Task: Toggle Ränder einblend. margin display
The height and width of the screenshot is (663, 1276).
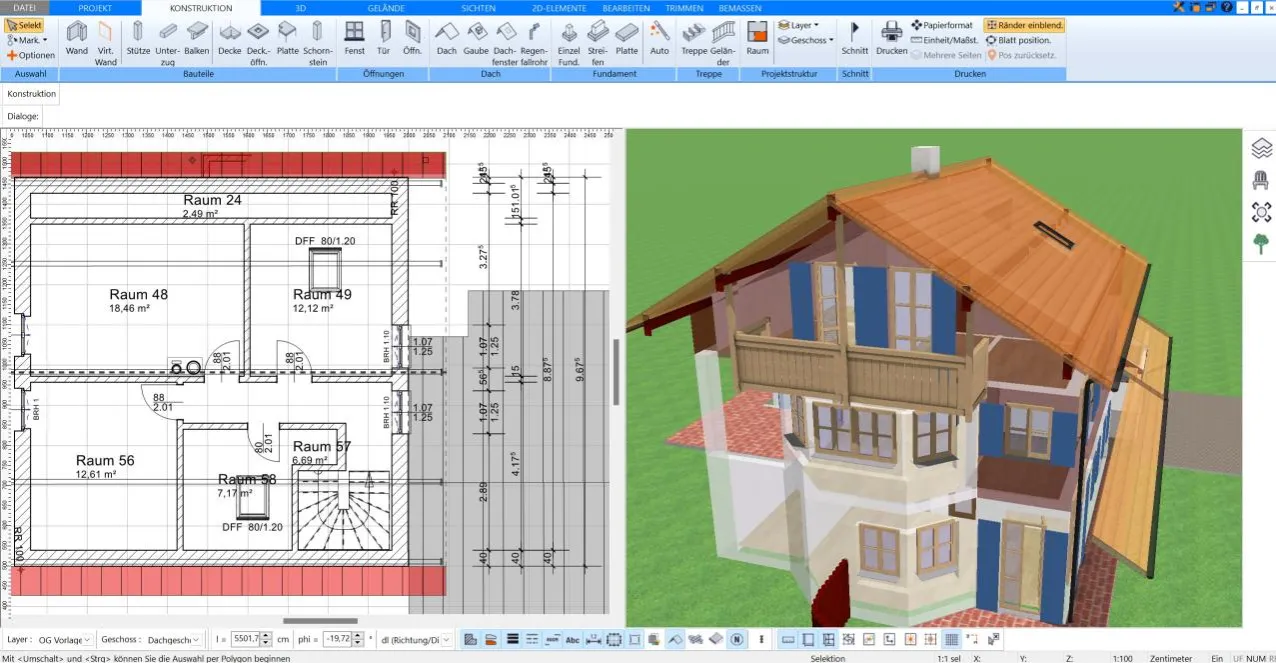Action: 1024,25
